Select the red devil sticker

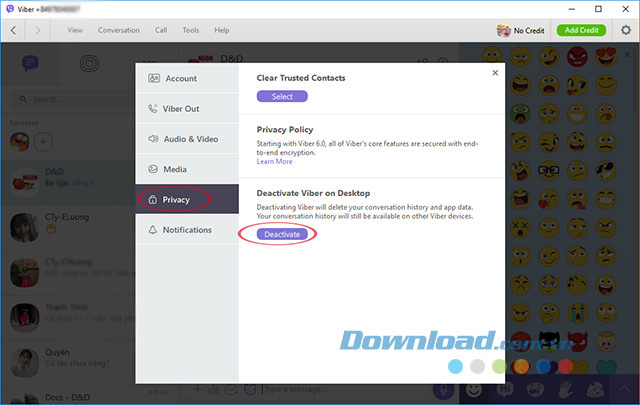pos(577,342)
